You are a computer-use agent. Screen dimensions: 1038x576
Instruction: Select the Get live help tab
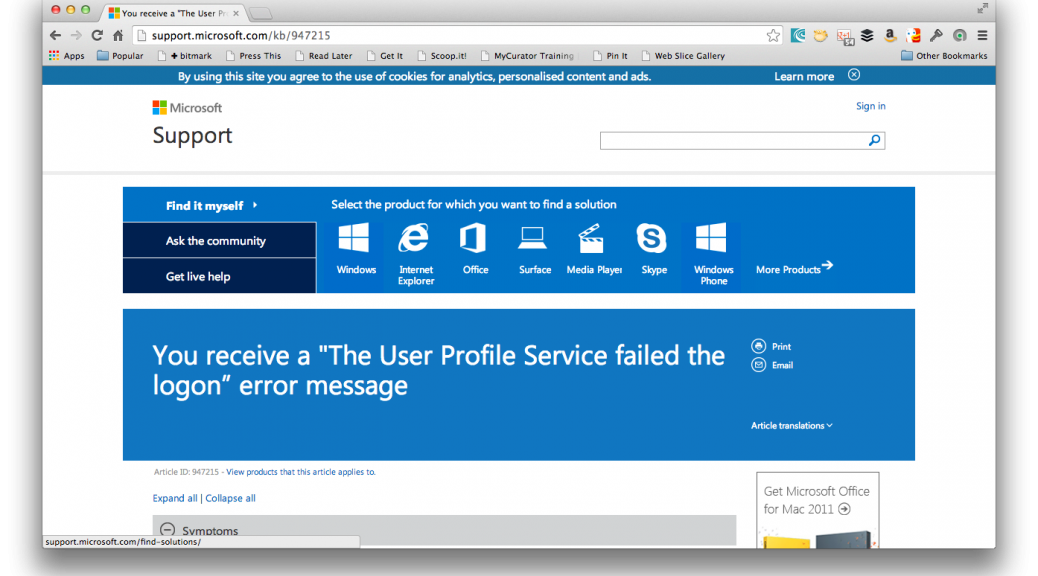[x=219, y=276]
